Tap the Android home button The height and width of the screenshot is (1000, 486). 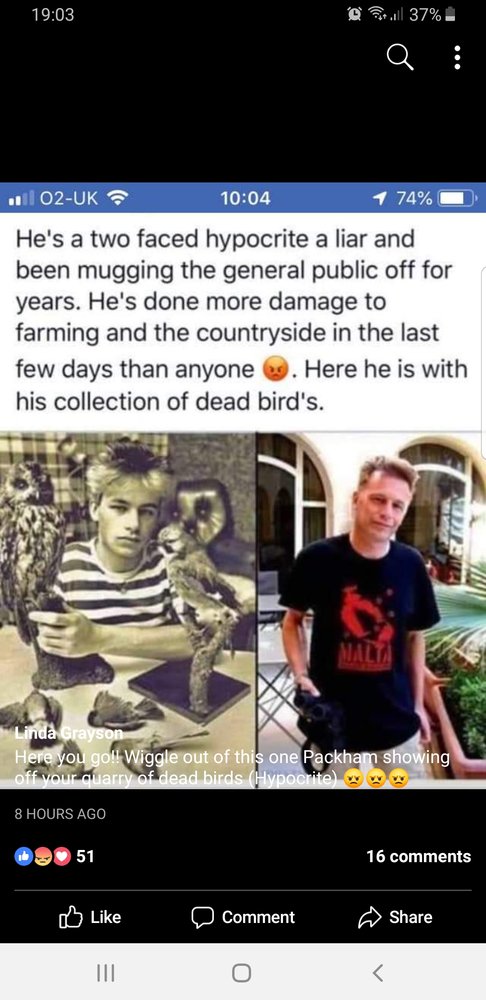241,972
